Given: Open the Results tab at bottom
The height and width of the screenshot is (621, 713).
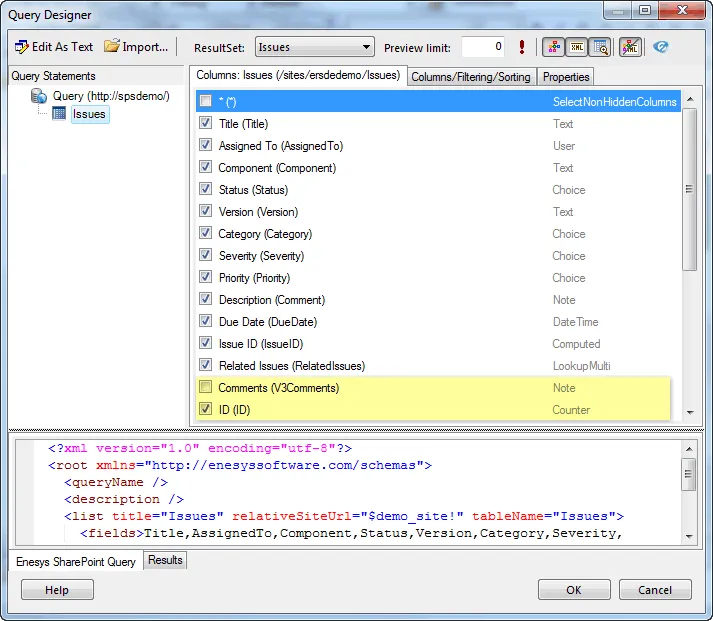Looking at the screenshot, I should [165, 561].
